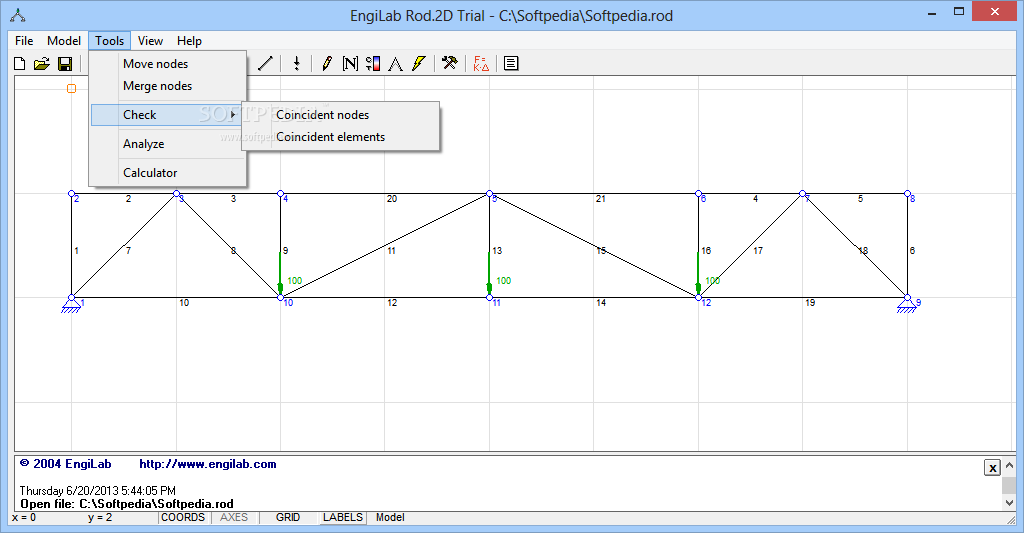Click the 'y = 2' coordinate readout
1024x533 pixels.
tap(100, 517)
